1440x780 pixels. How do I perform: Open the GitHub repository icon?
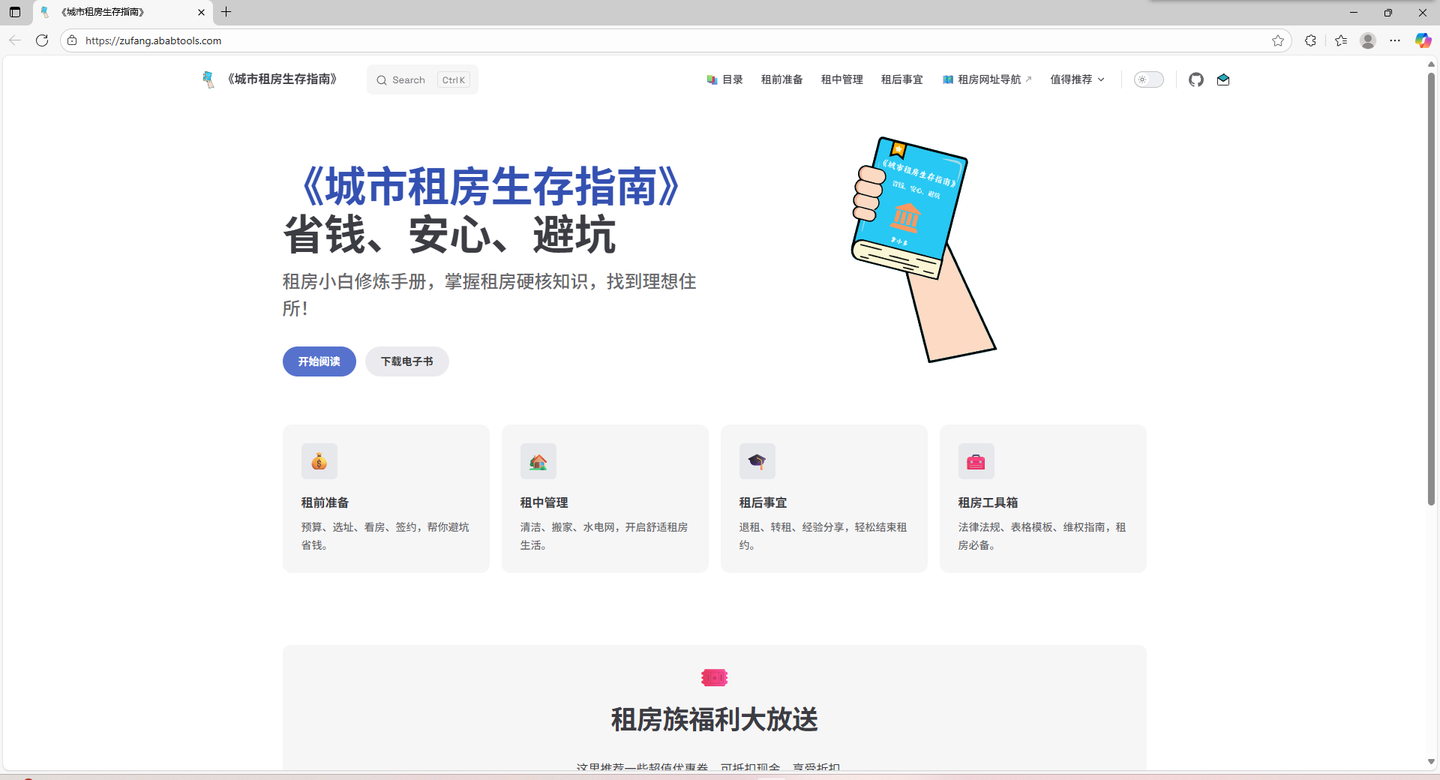tap(1196, 80)
